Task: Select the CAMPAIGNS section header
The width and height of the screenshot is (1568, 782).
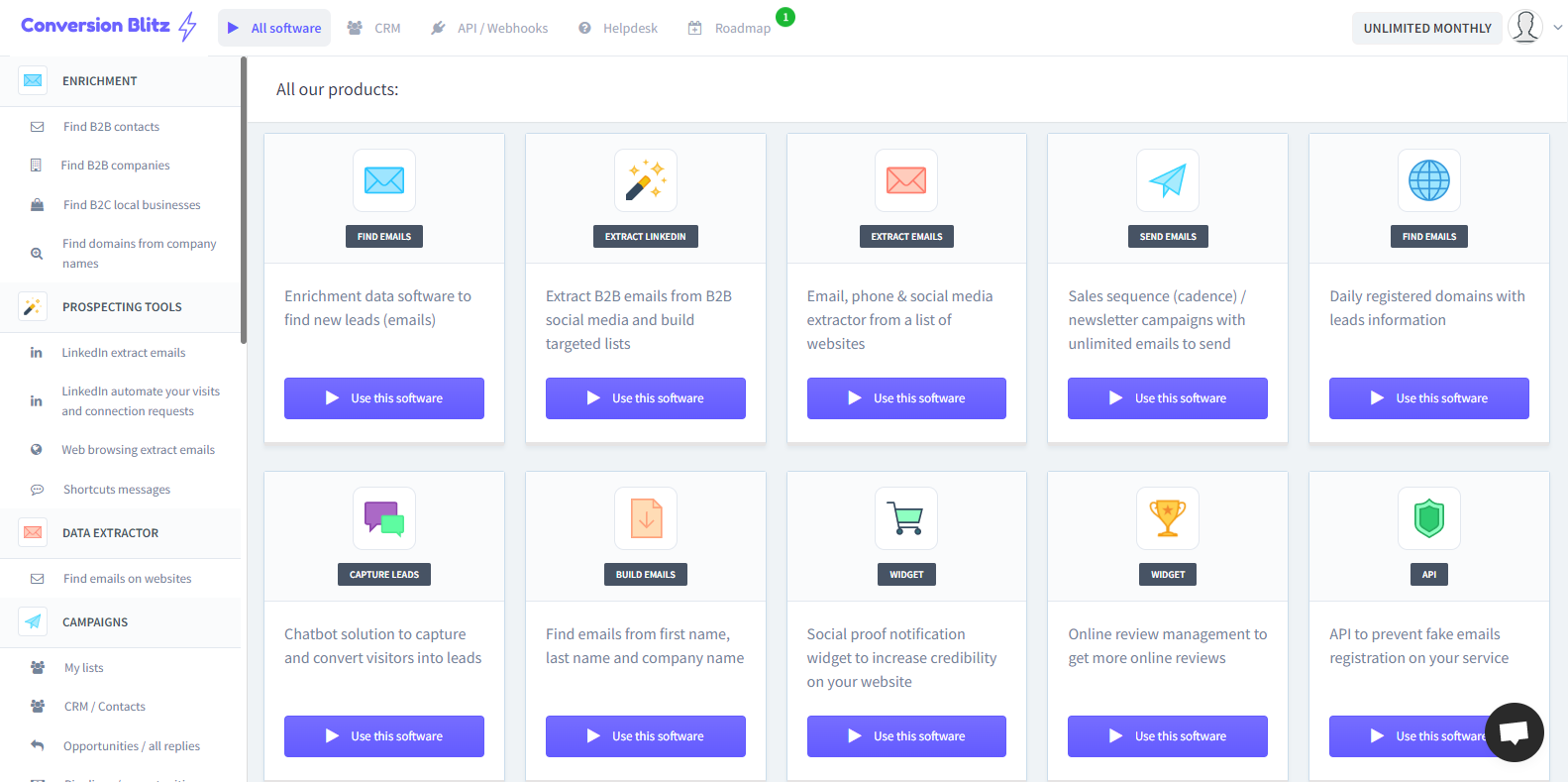Action: (120, 622)
